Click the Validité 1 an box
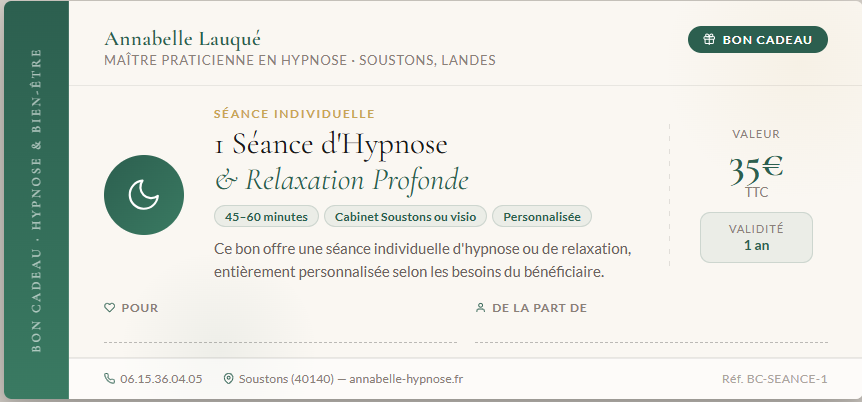This screenshot has height=402, width=862. tap(756, 237)
